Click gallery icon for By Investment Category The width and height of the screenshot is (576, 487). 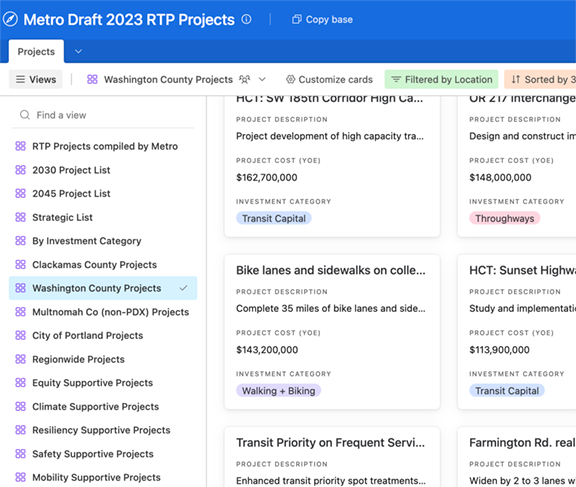point(21,241)
